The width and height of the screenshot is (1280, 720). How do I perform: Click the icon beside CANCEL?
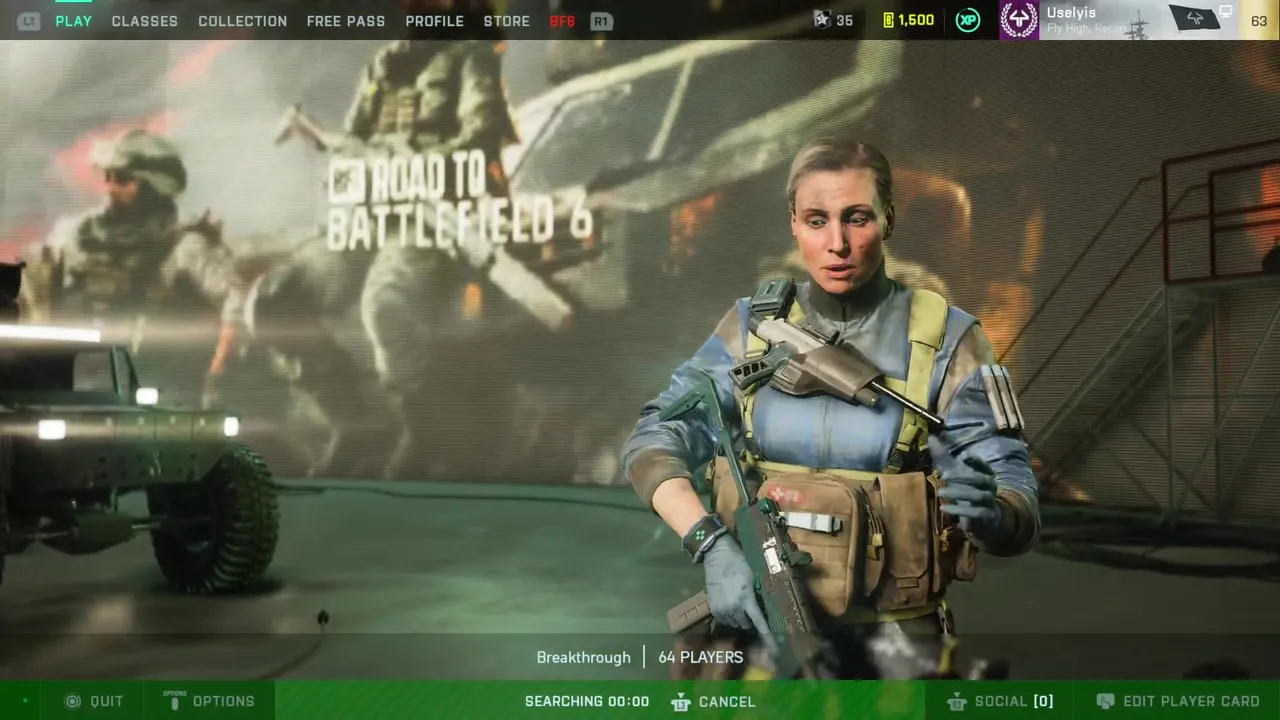[x=681, y=701]
